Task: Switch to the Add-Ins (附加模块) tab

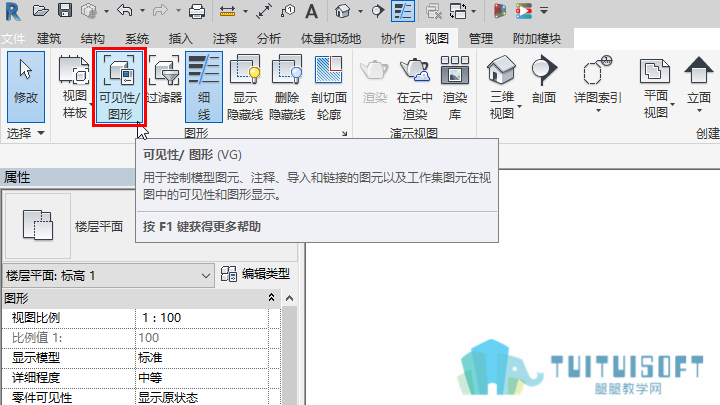Action: tap(537, 39)
